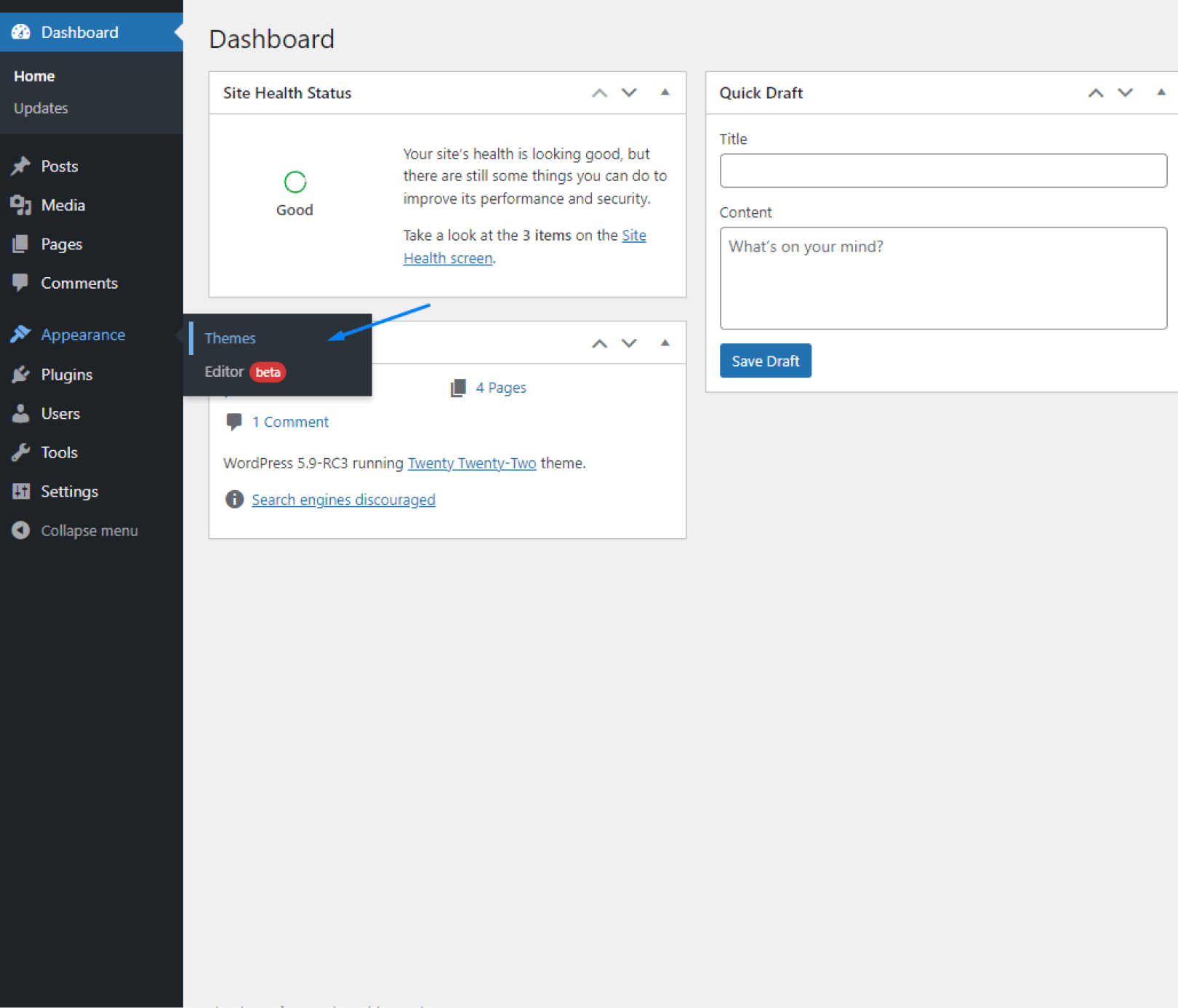
Task: Click the comment bubble icon beside 1 Comment
Action: (x=234, y=422)
